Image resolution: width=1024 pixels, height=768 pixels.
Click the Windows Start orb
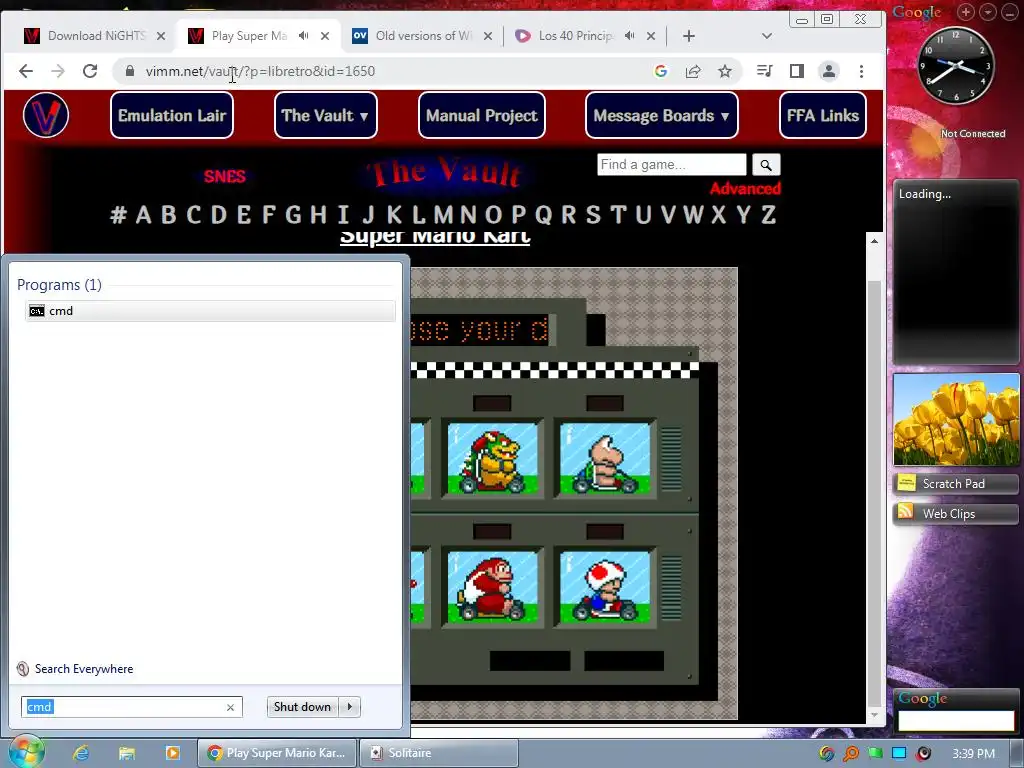tap(25, 752)
